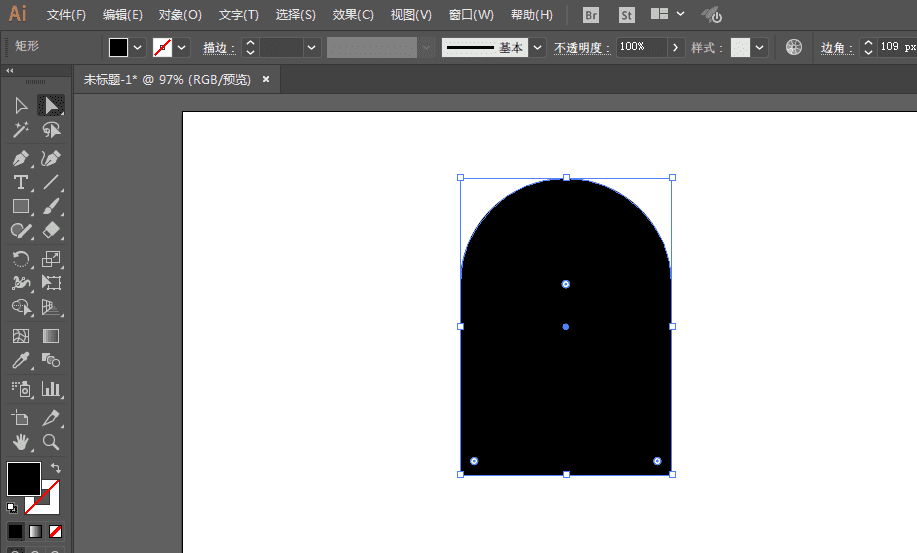The height and width of the screenshot is (553, 917).
Task: Pick the Eyedropper tool
Action: tap(20, 360)
